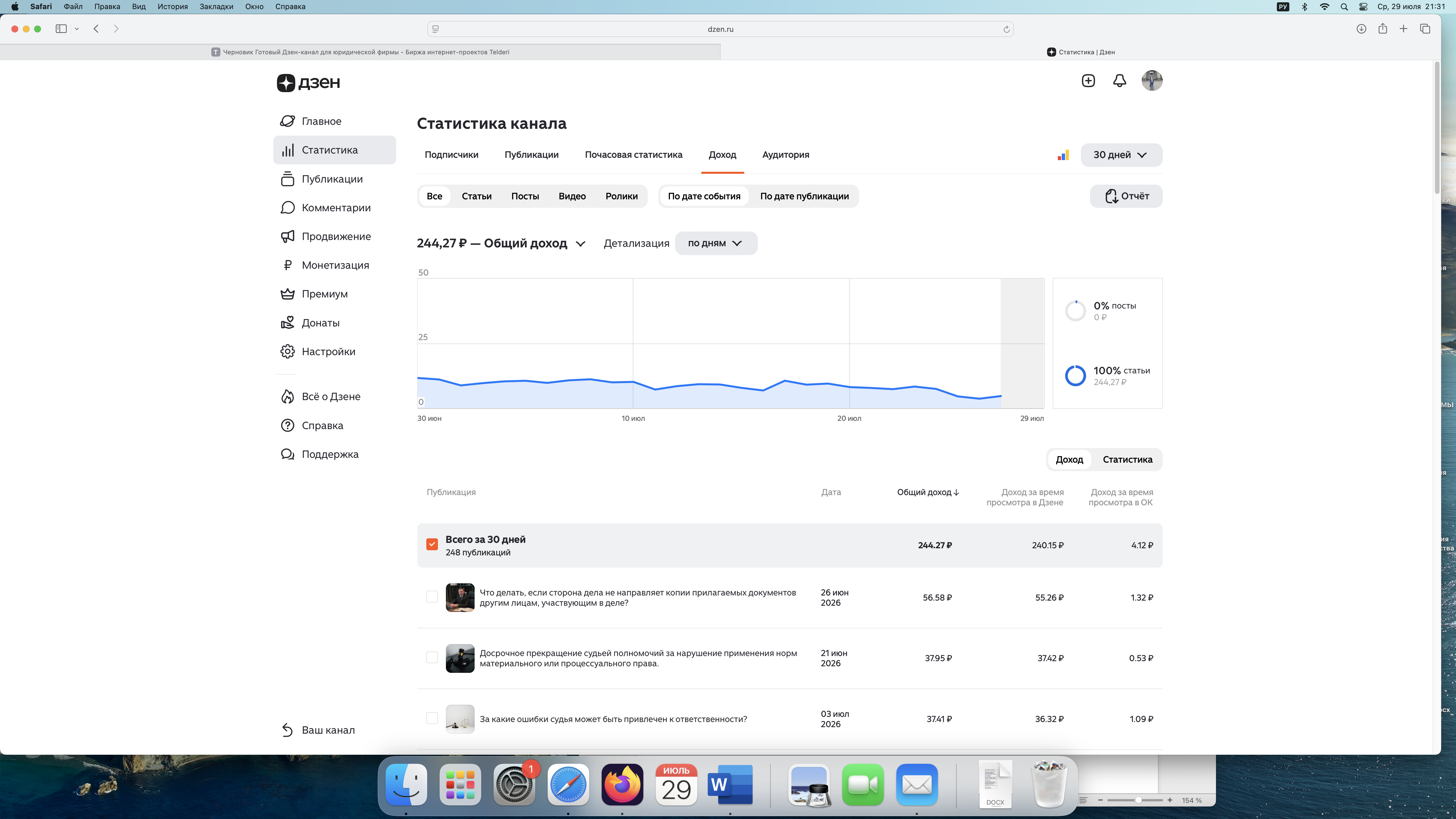Open the 30 дней period dropdown
Viewport: 1456px width, 819px height.
[x=1121, y=155]
